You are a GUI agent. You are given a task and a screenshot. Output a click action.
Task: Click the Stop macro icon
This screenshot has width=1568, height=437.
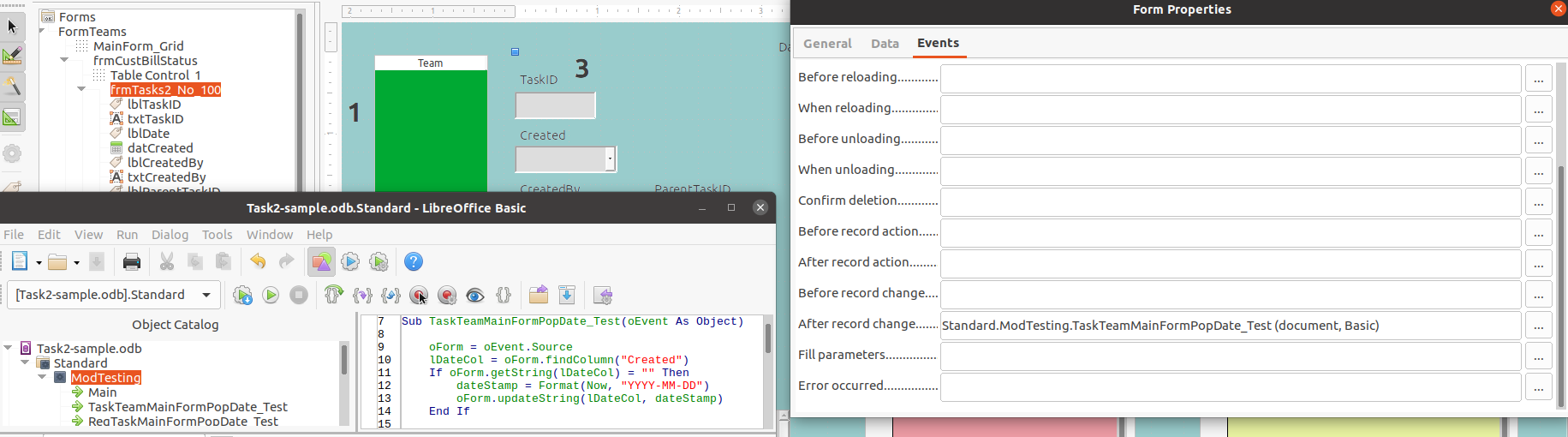coord(299,296)
